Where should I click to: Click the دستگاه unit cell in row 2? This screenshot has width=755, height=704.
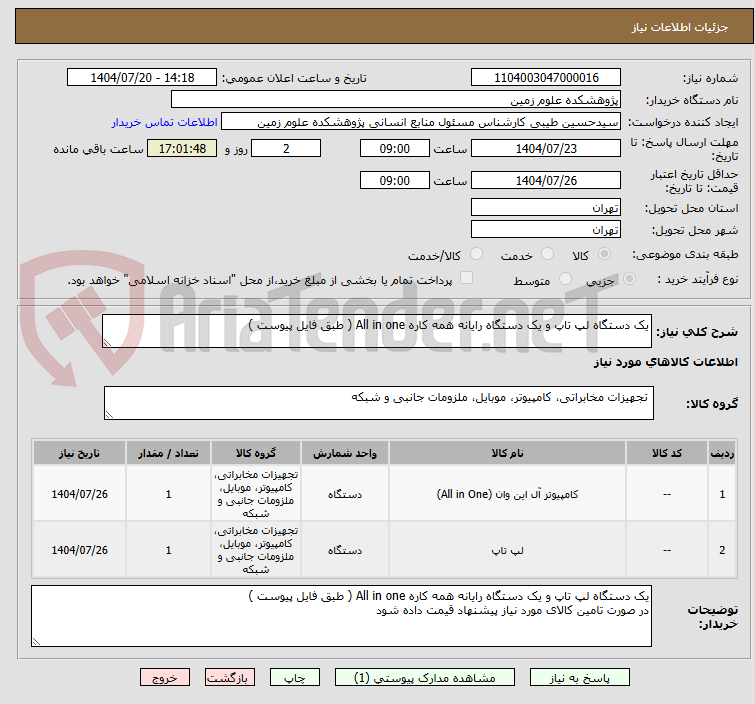(345, 550)
